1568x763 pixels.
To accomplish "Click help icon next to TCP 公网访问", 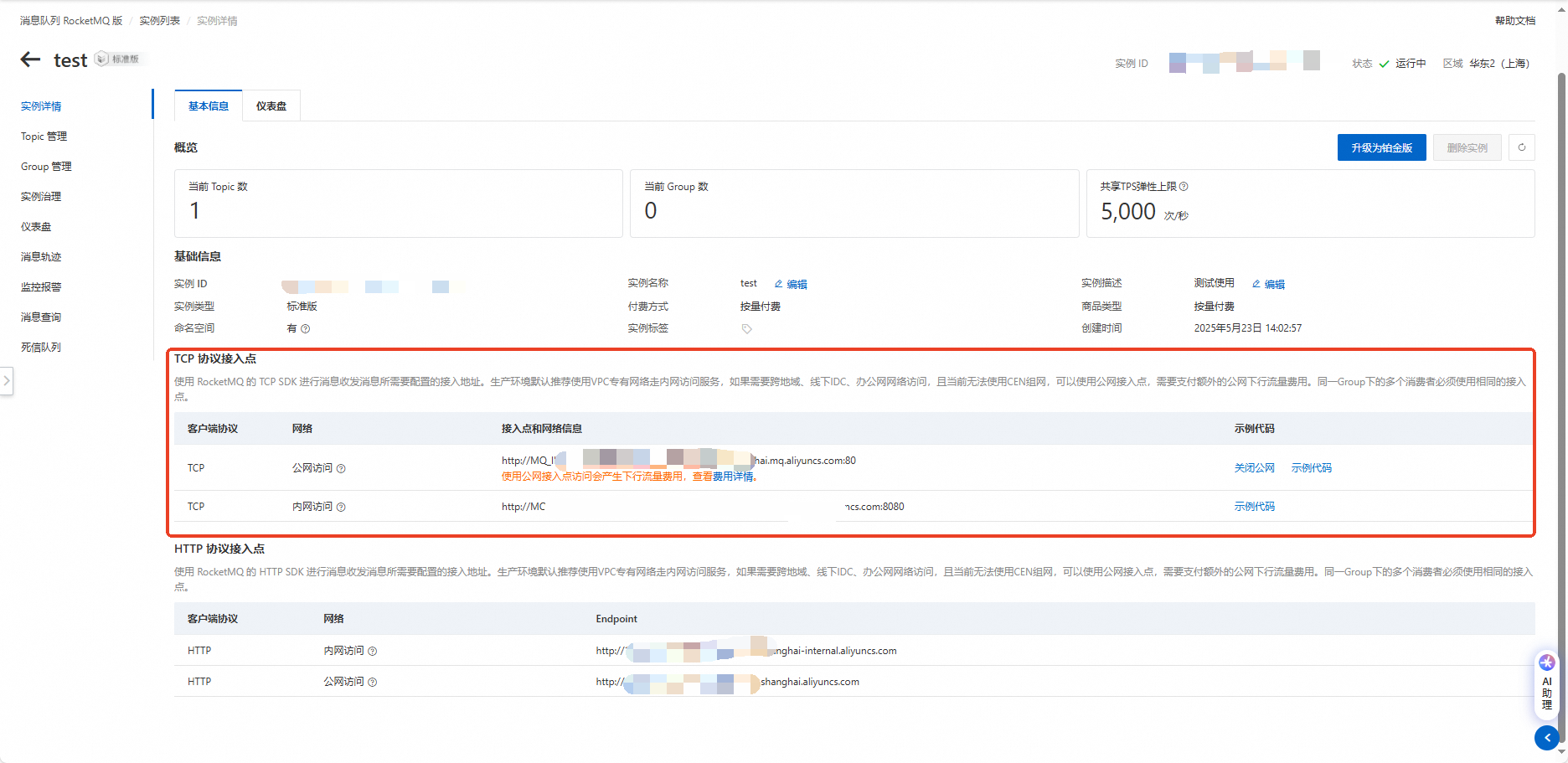I will coord(341,469).
